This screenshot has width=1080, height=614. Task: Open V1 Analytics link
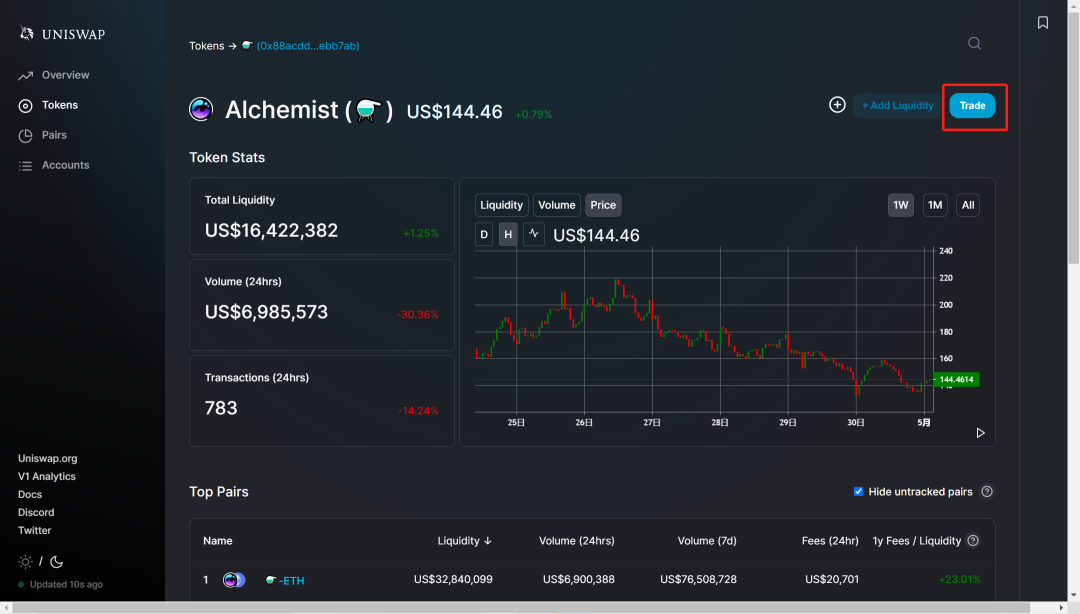coord(47,476)
